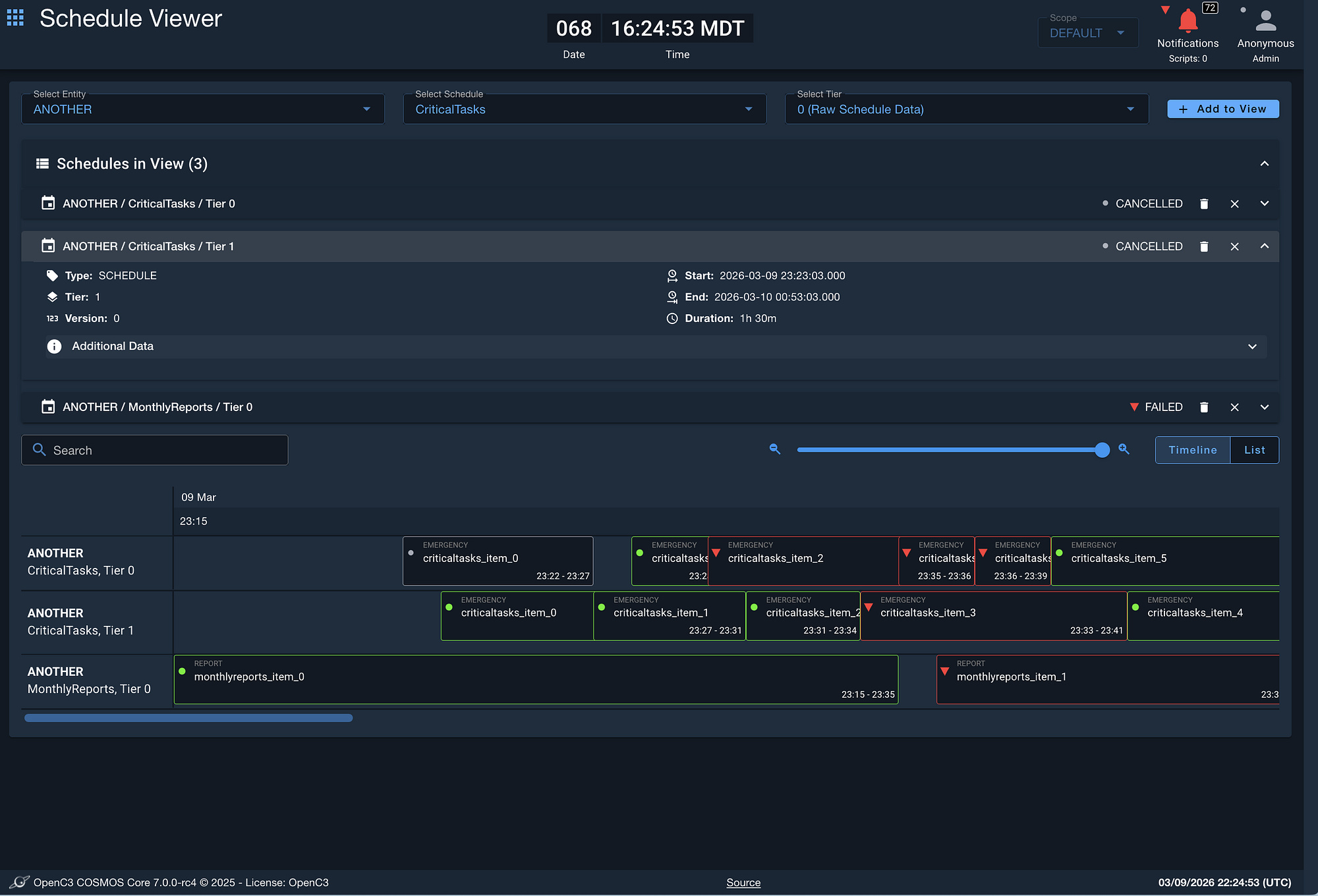Click the MonthlyReports, Tier 0 timeline row label

click(89, 681)
